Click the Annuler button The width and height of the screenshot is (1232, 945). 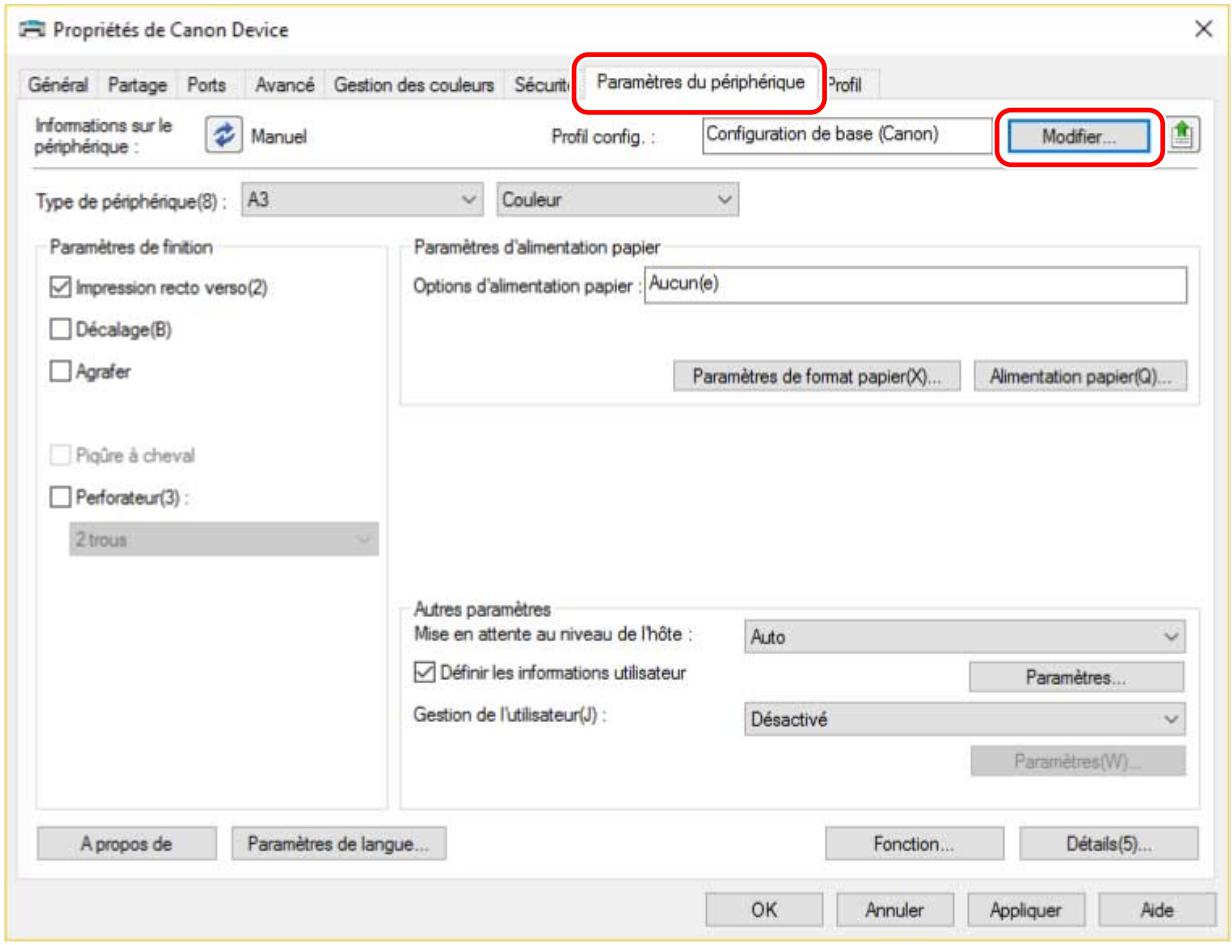pos(893,910)
